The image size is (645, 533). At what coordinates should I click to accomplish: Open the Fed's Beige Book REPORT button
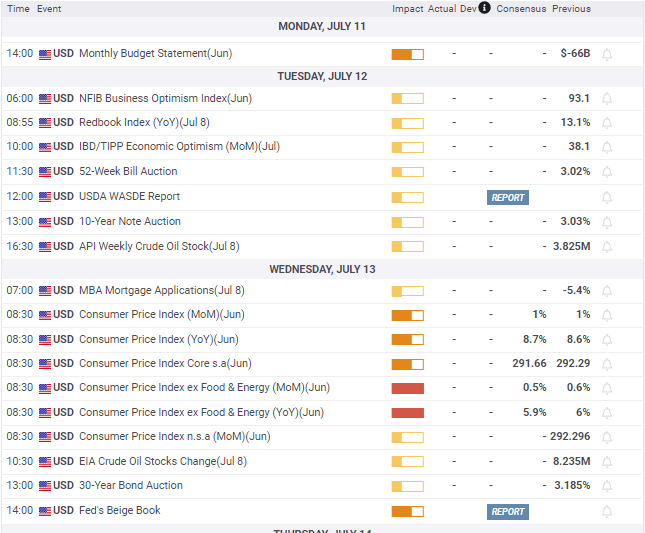tap(507, 511)
